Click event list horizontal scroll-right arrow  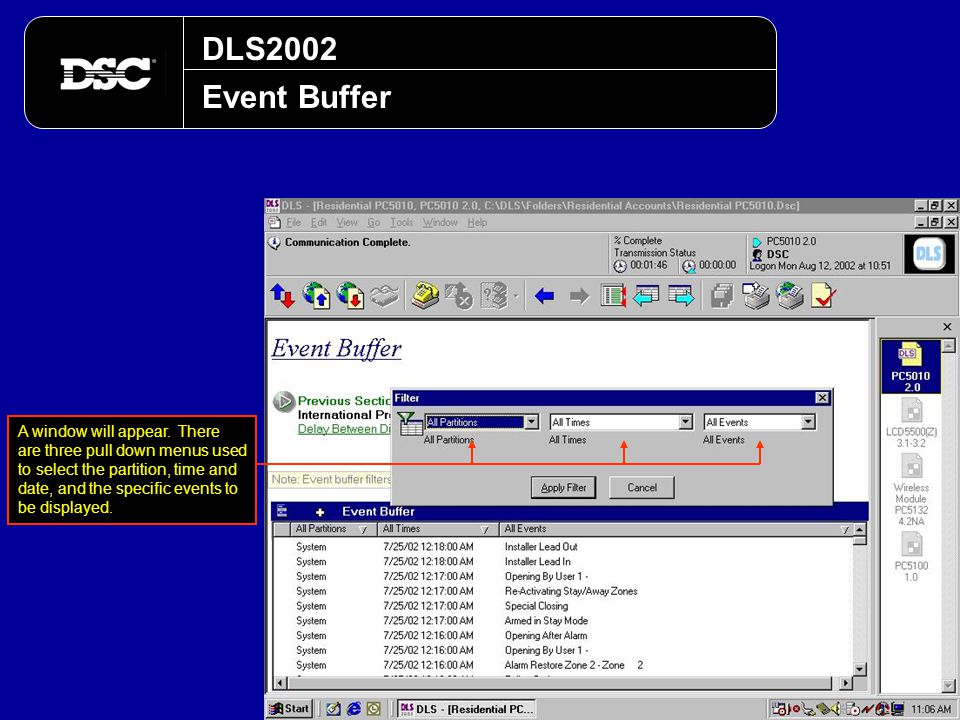click(x=846, y=683)
